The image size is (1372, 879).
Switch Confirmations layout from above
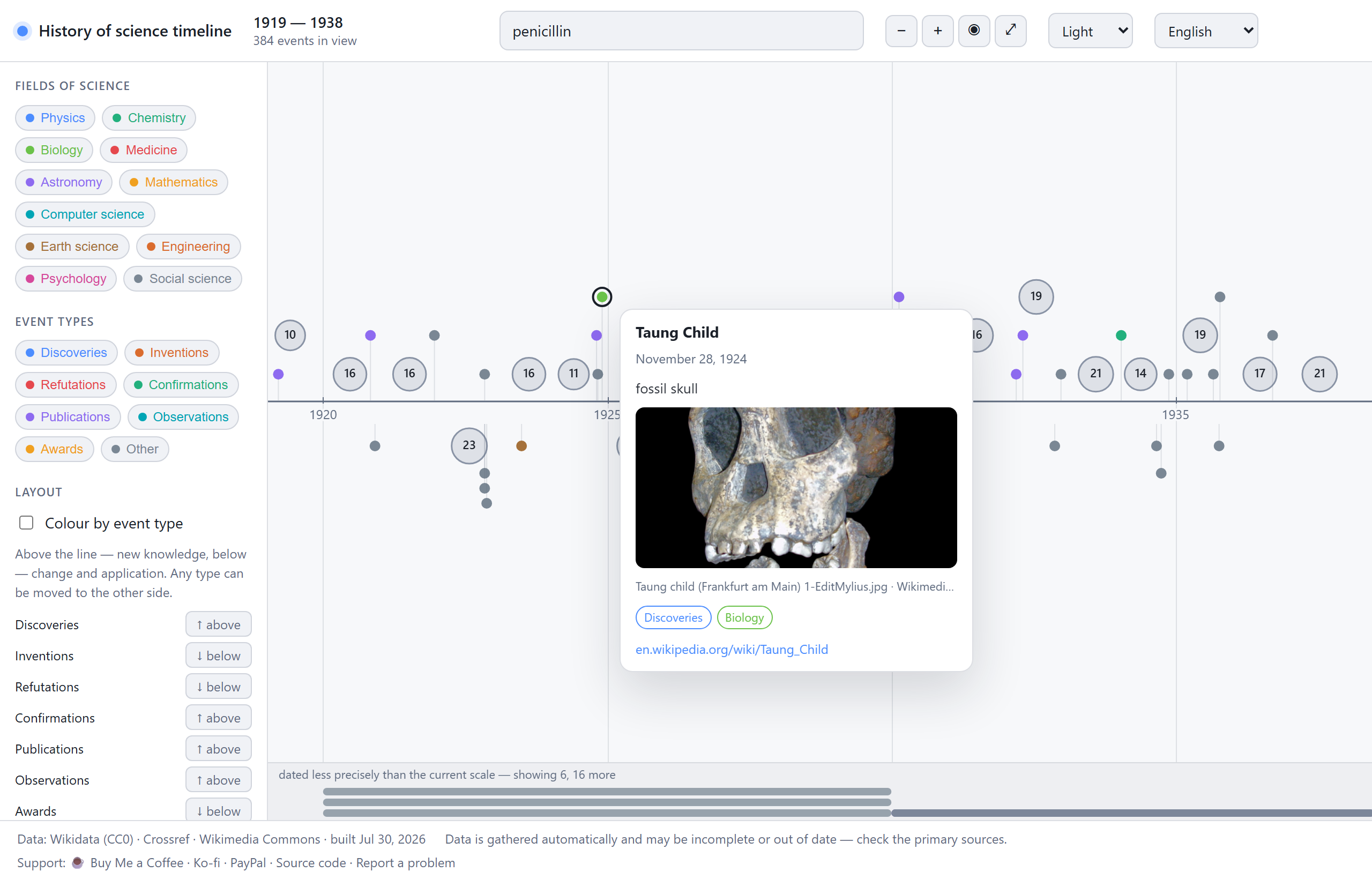coord(219,718)
